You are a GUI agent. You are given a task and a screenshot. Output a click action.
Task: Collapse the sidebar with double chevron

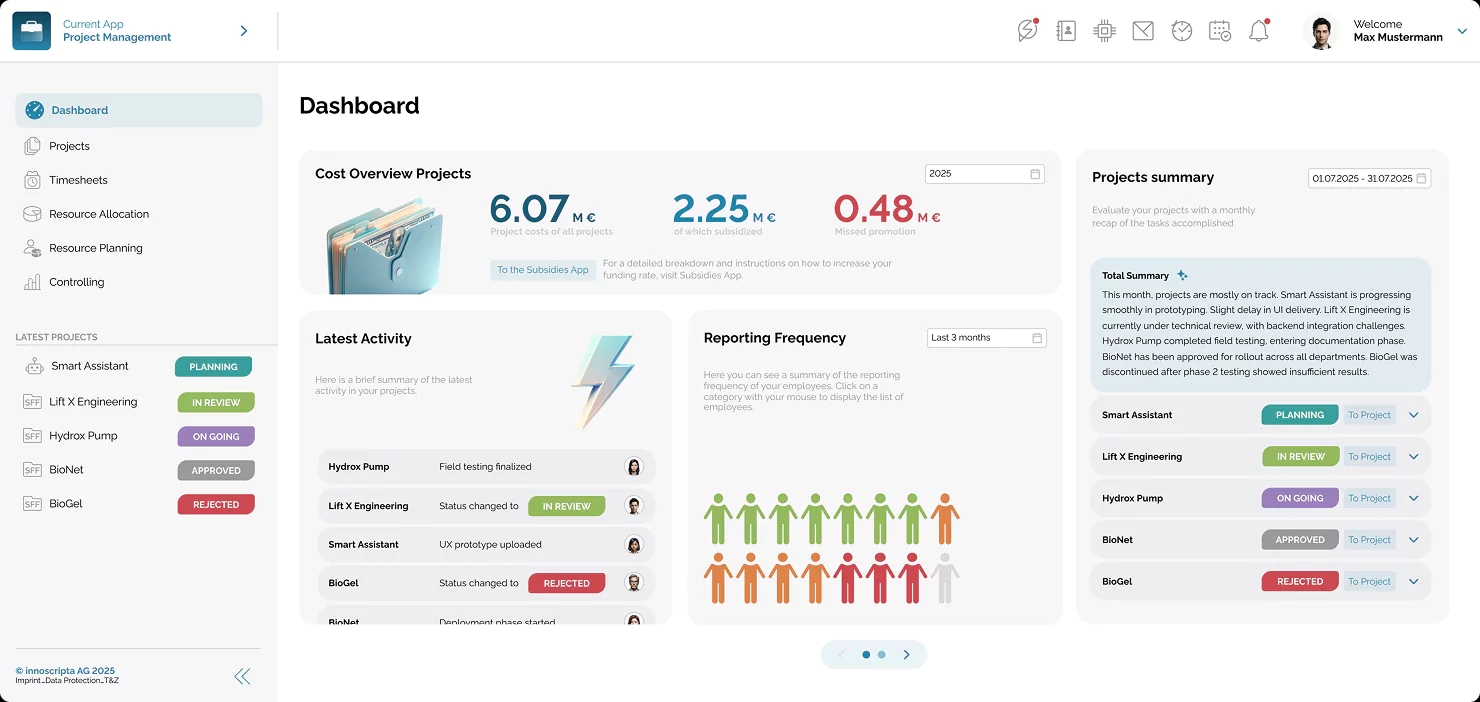pos(242,677)
